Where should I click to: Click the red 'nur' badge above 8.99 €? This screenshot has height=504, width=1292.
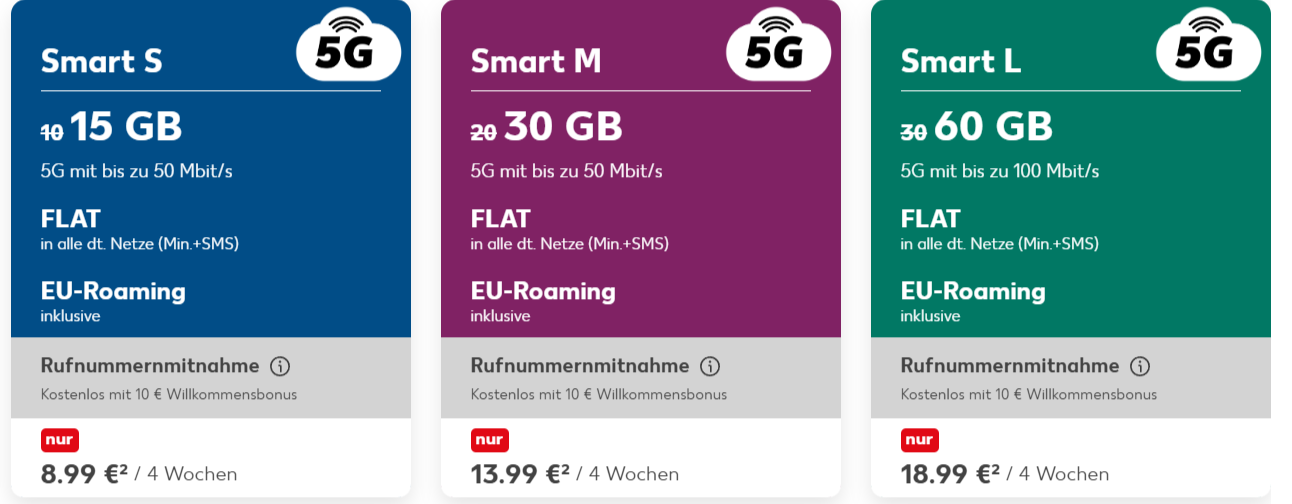coord(60,440)
